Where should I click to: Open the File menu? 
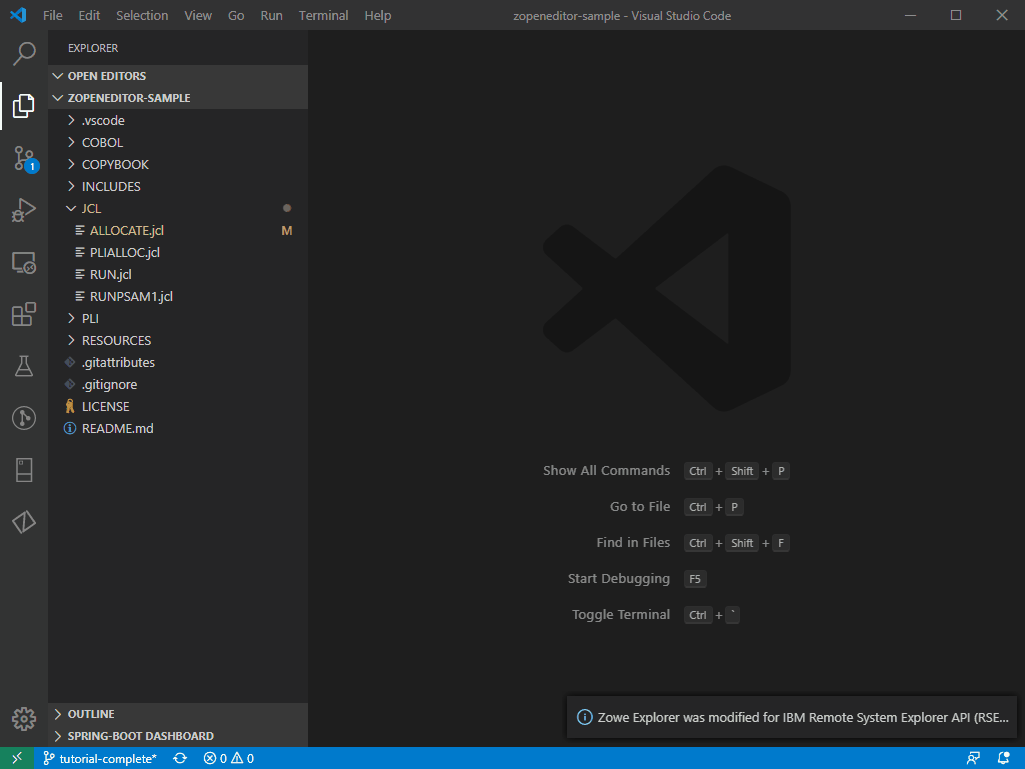(52, 15)
